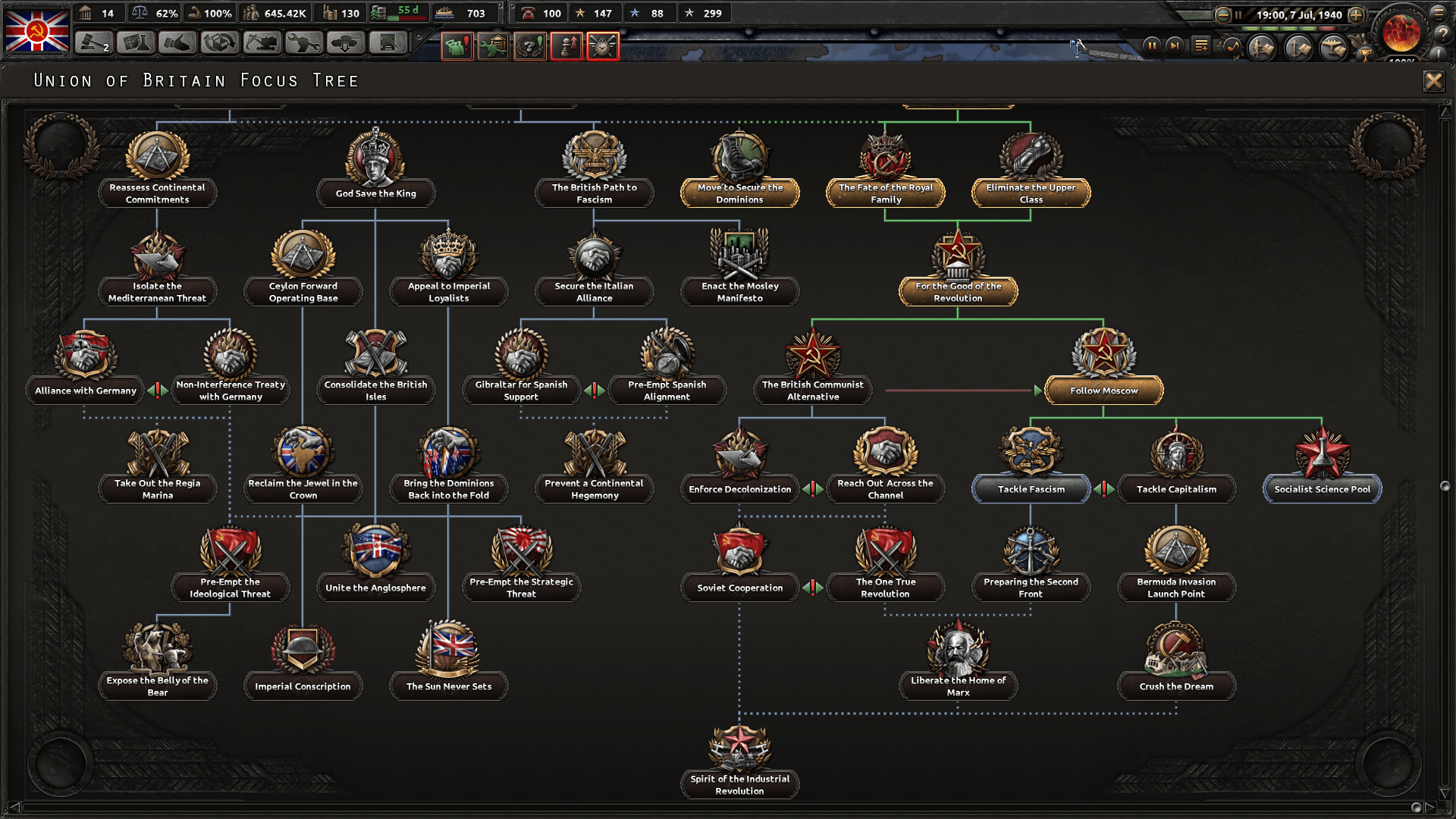
Task: Click the air war plans airplane icon
Action: [1332, 46]
